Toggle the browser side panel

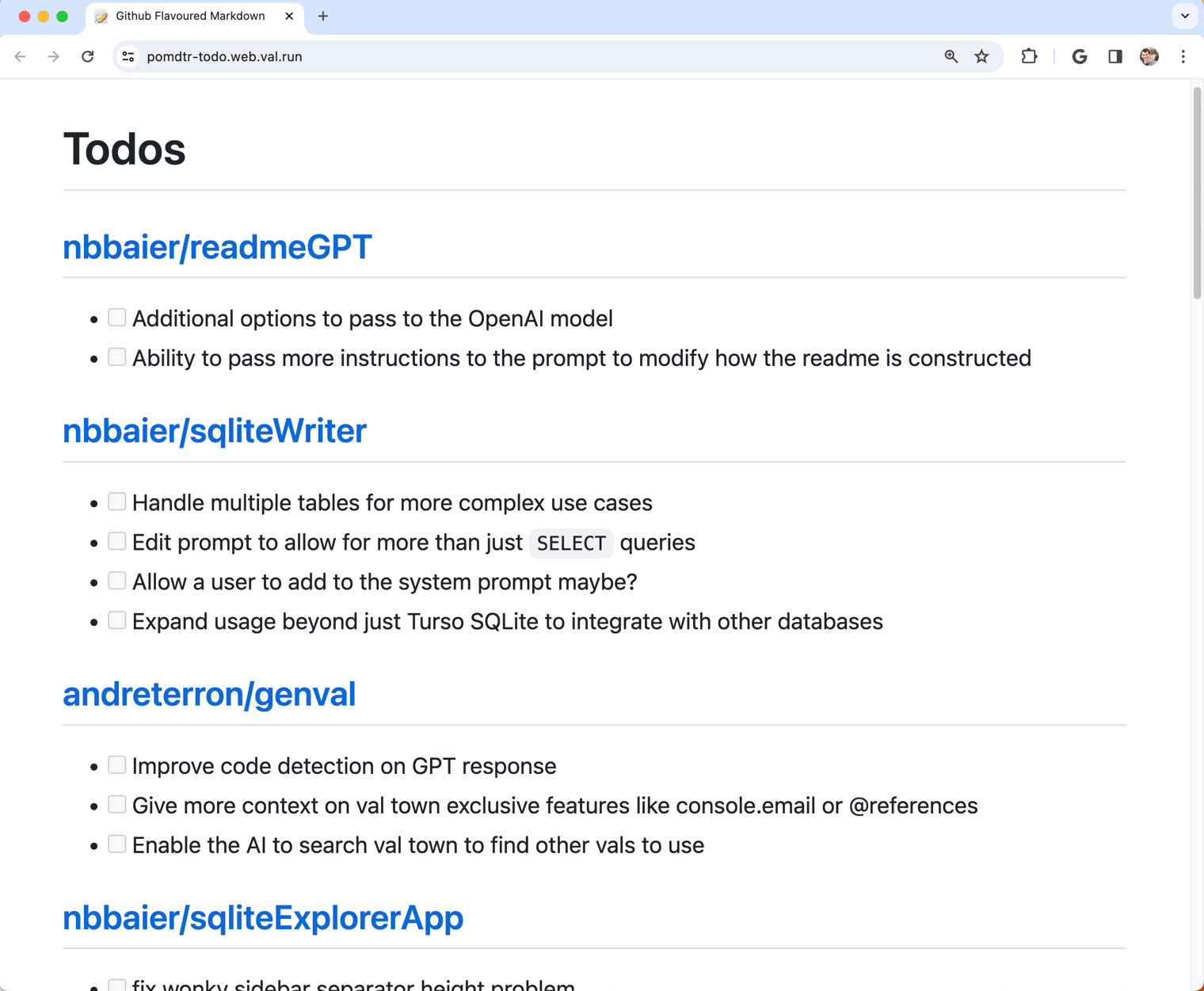1115,56
